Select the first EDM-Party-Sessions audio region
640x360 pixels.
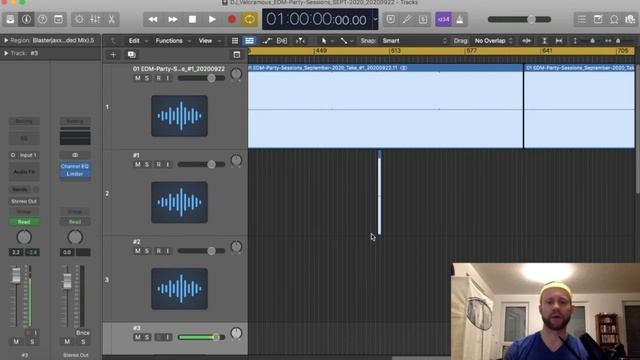pos(385,106)
